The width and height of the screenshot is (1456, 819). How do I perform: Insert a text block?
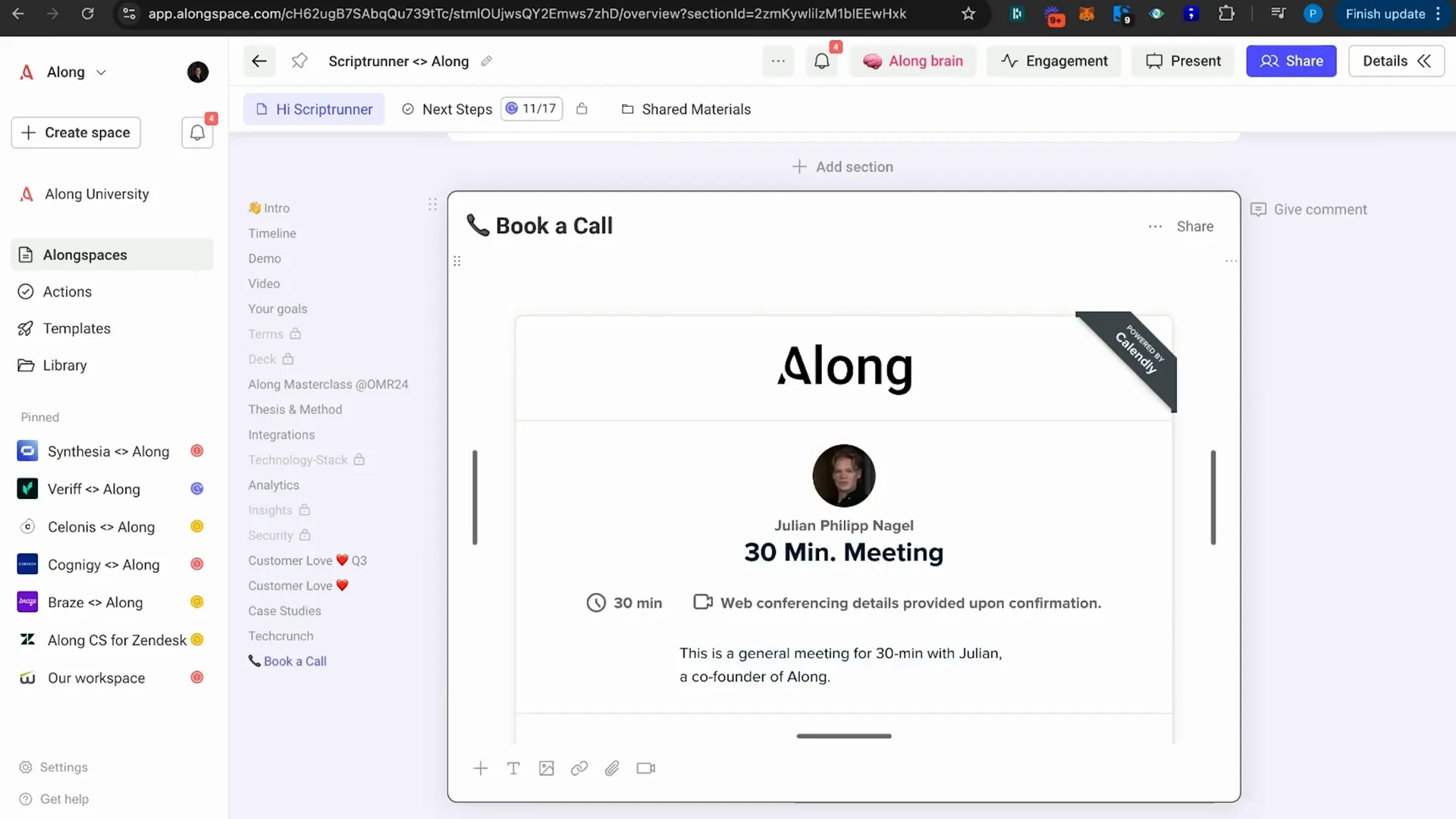pos(513,769)
